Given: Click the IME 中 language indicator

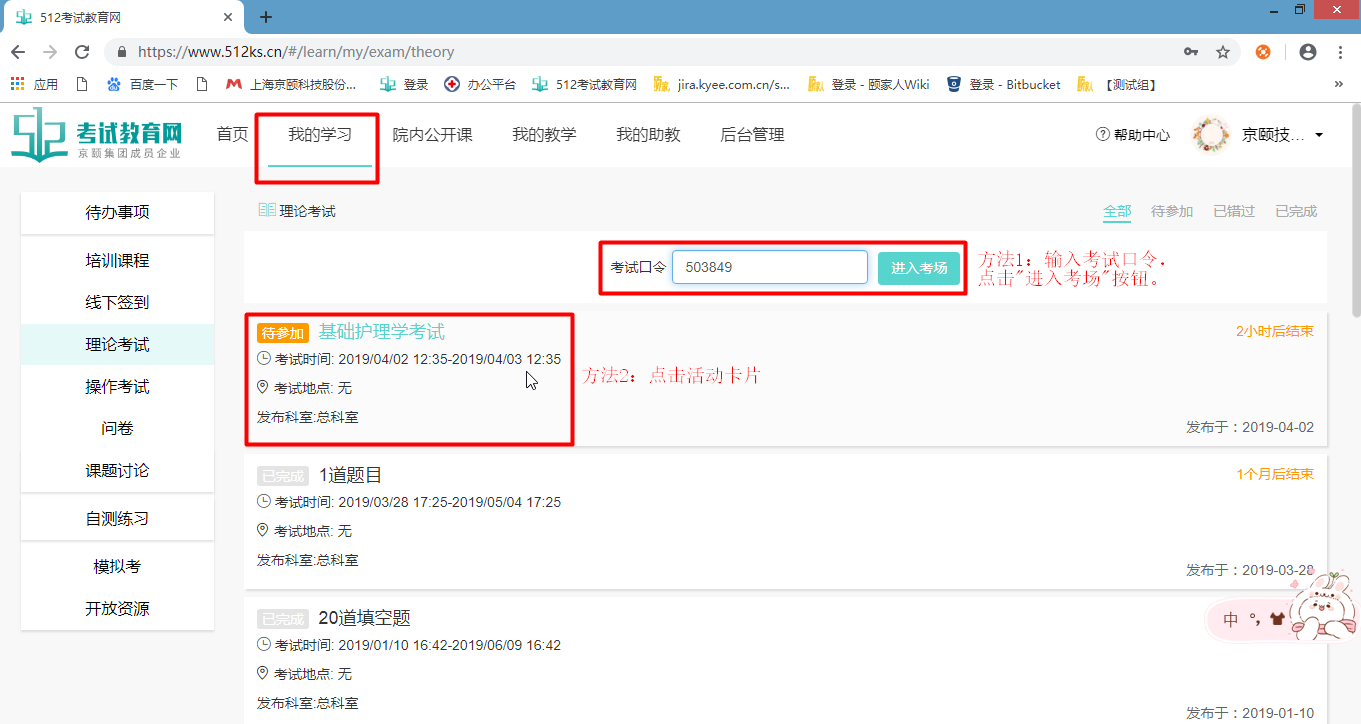Looking at the screenshot, I should (1230, 620).
